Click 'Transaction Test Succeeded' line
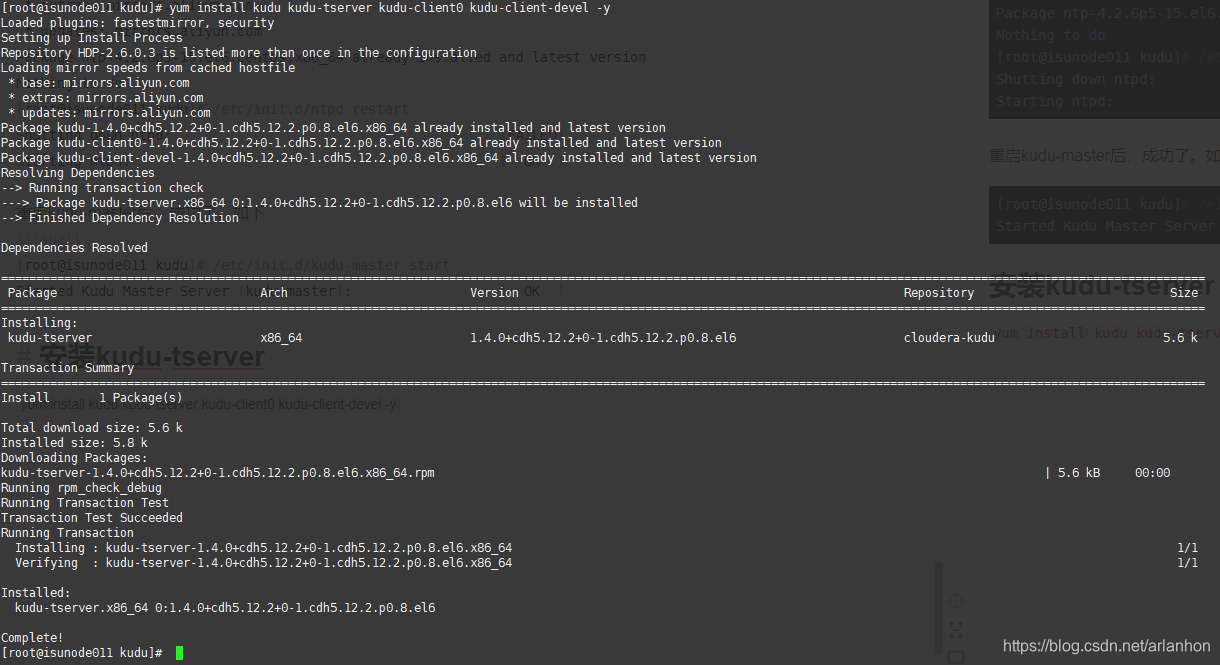Image resolution: width=1220 pixels, height=665 pixels. (x=92, y=518)
